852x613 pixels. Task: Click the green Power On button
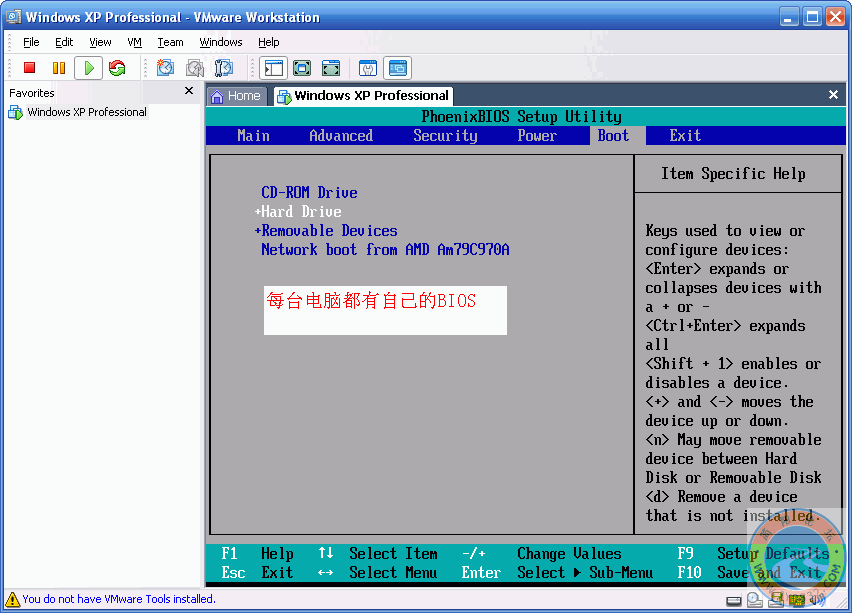(x=89, y=68)
